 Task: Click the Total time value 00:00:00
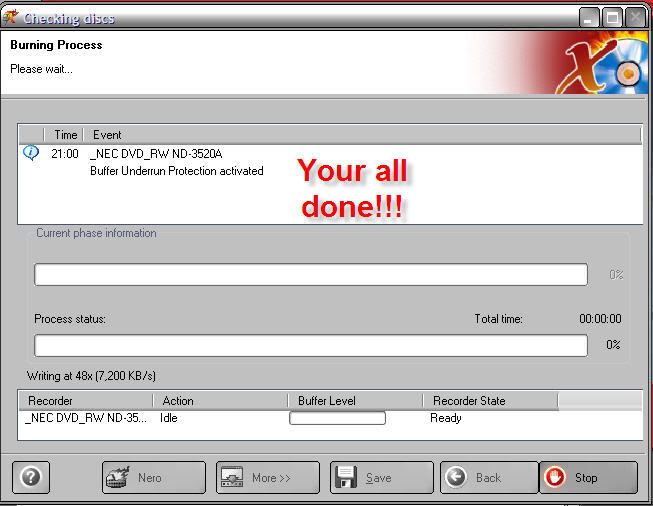[x=600, y=319]
